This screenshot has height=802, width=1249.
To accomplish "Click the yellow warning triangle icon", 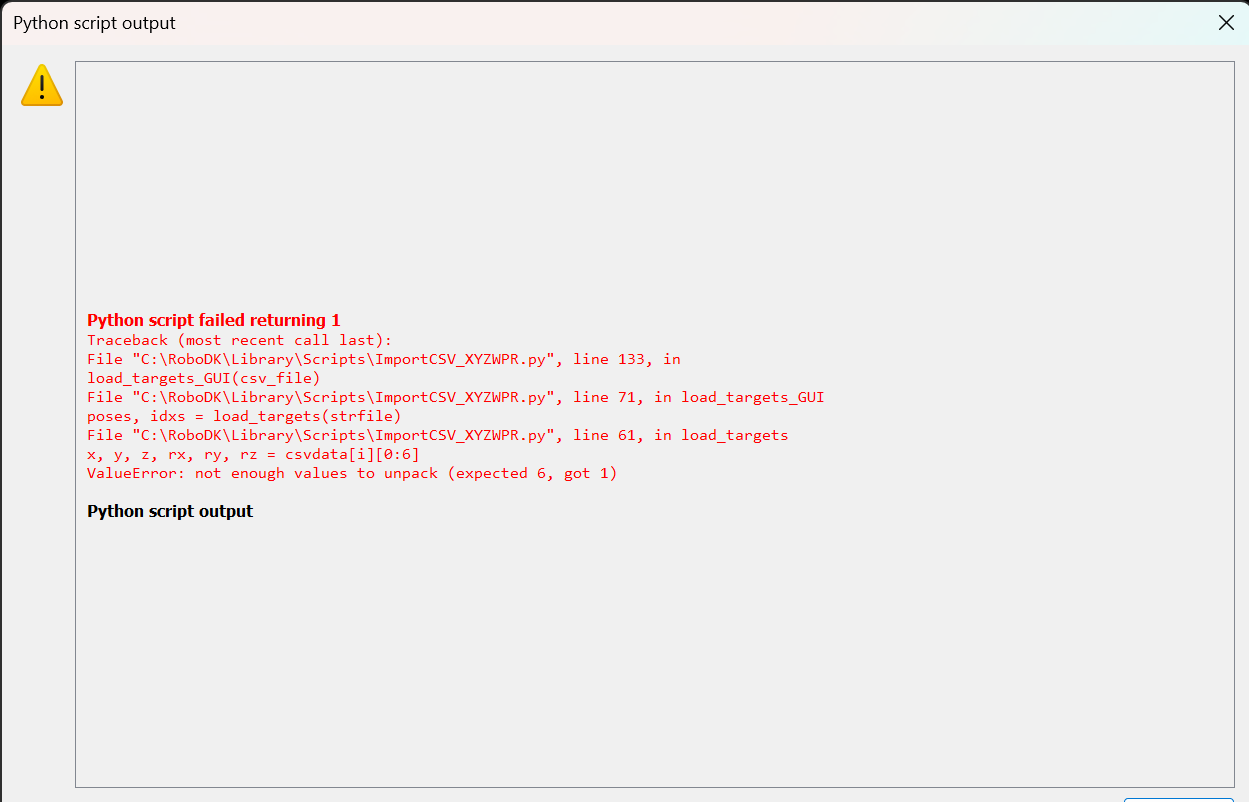I will tap(42, 86).
